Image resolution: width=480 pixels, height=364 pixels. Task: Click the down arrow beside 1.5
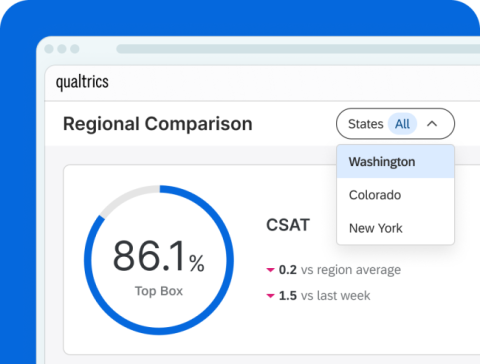[x=270, y=296]
